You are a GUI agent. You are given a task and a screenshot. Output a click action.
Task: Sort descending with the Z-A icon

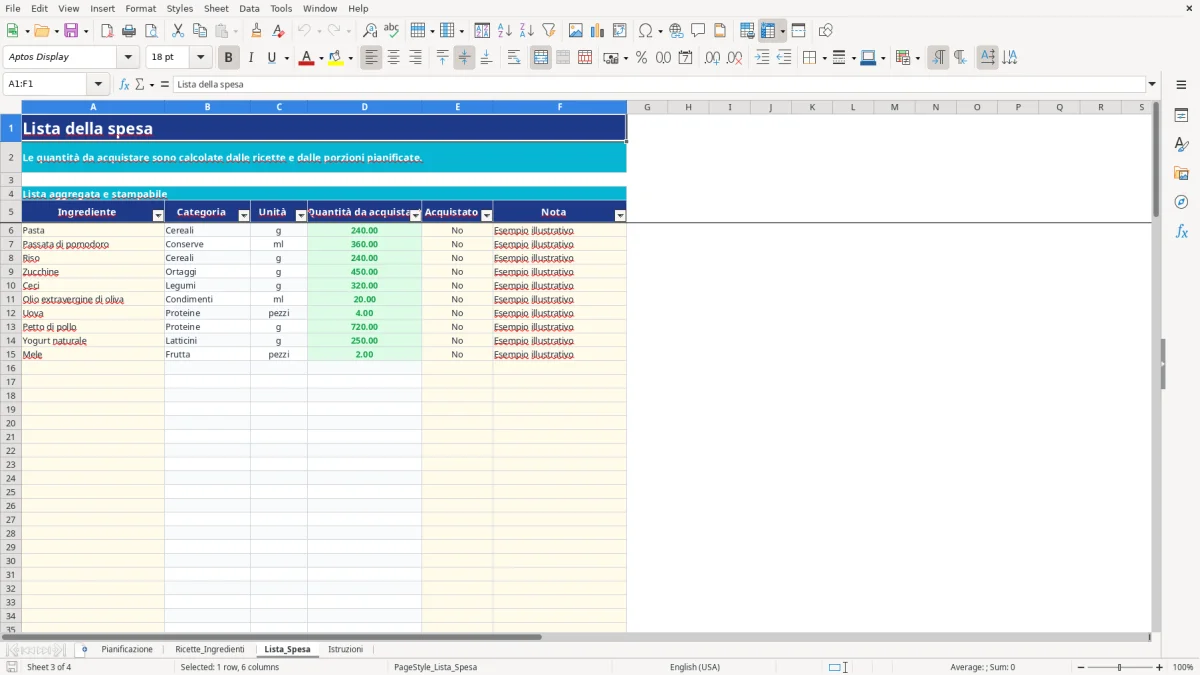[527, 31]
